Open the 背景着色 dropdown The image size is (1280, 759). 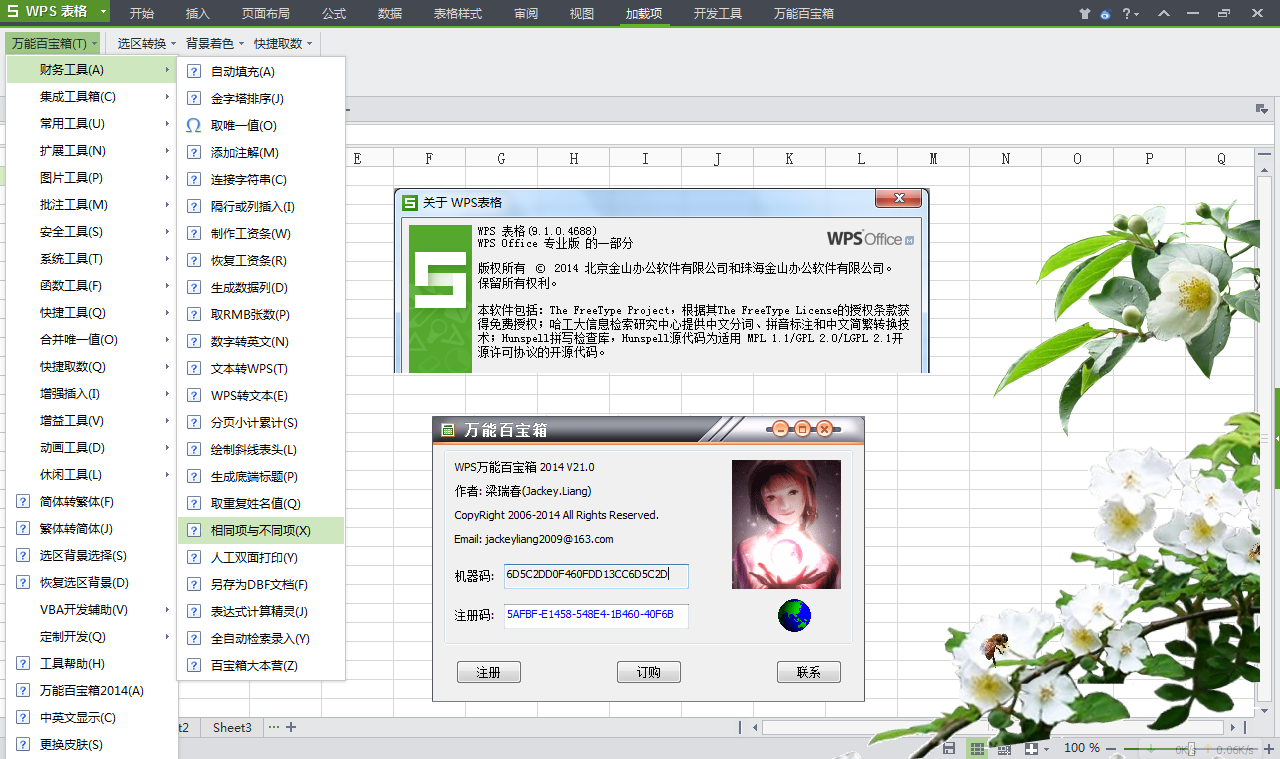pos(214,43)
